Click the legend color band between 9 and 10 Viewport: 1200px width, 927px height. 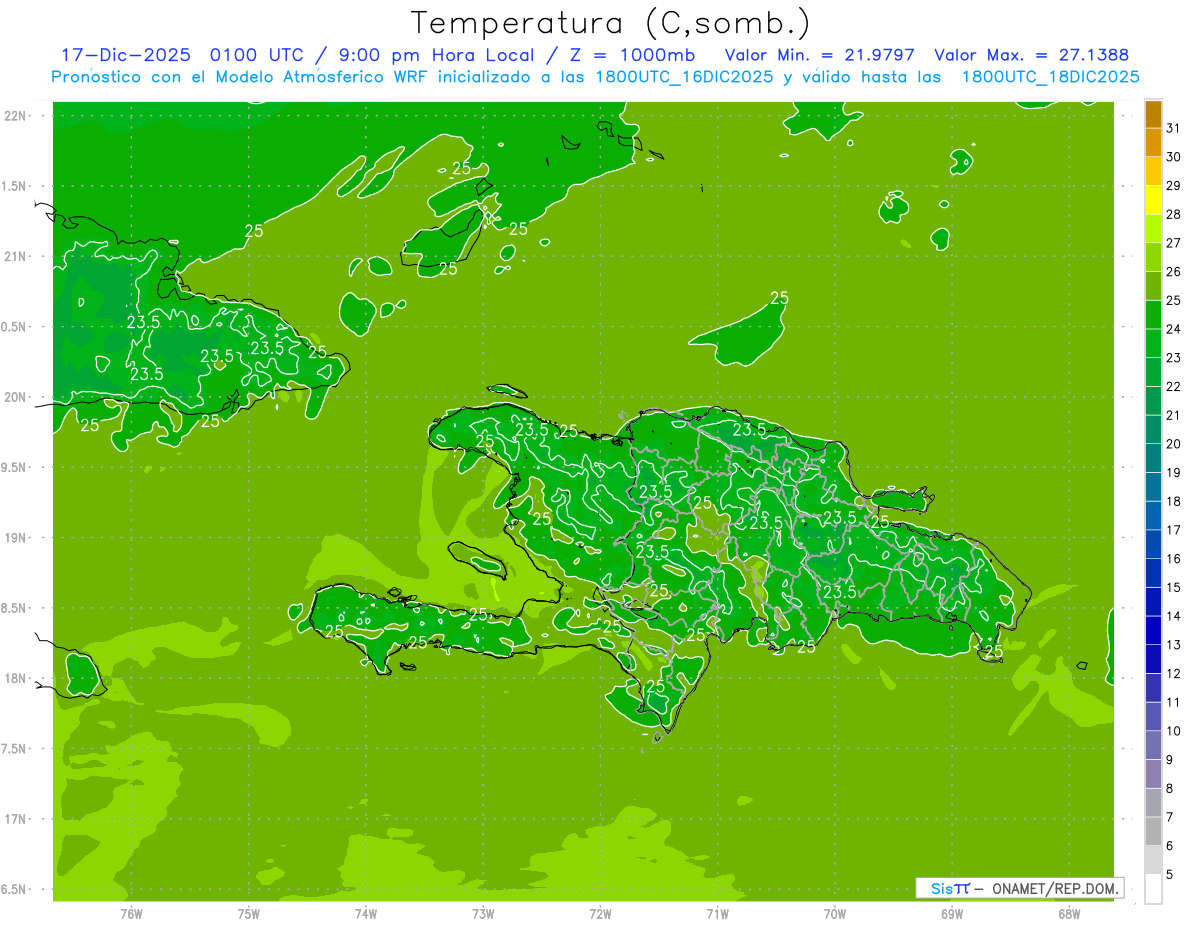click(1153, 745)
